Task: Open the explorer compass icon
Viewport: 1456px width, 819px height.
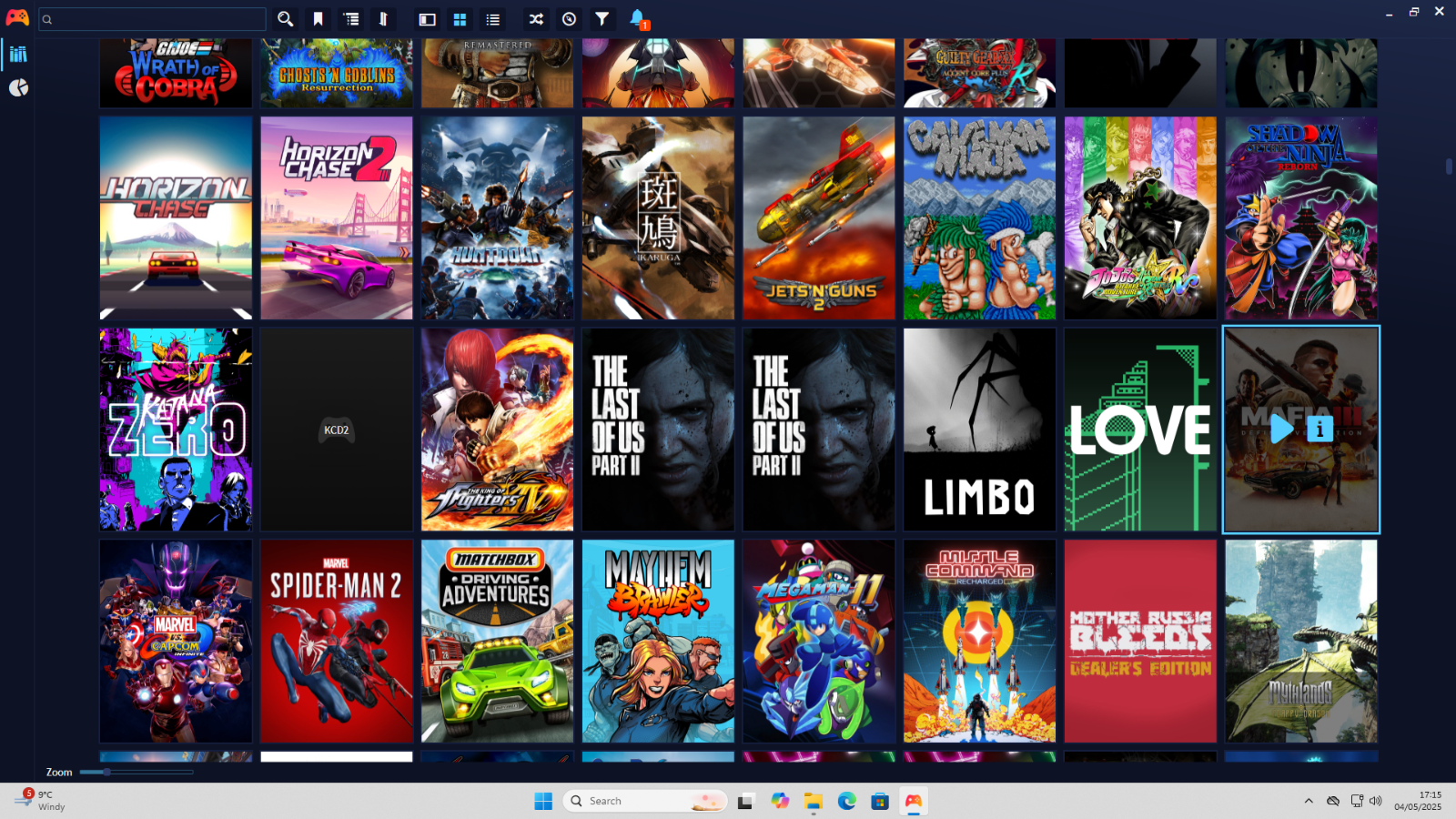Action: [569, 19]
